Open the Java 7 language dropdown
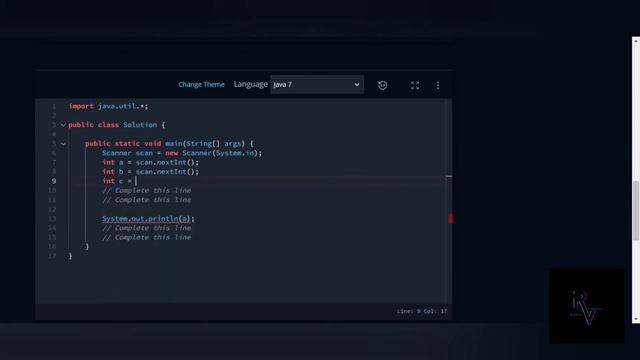The height and width of the screenshot is (360, 640). tap(317, 84)
